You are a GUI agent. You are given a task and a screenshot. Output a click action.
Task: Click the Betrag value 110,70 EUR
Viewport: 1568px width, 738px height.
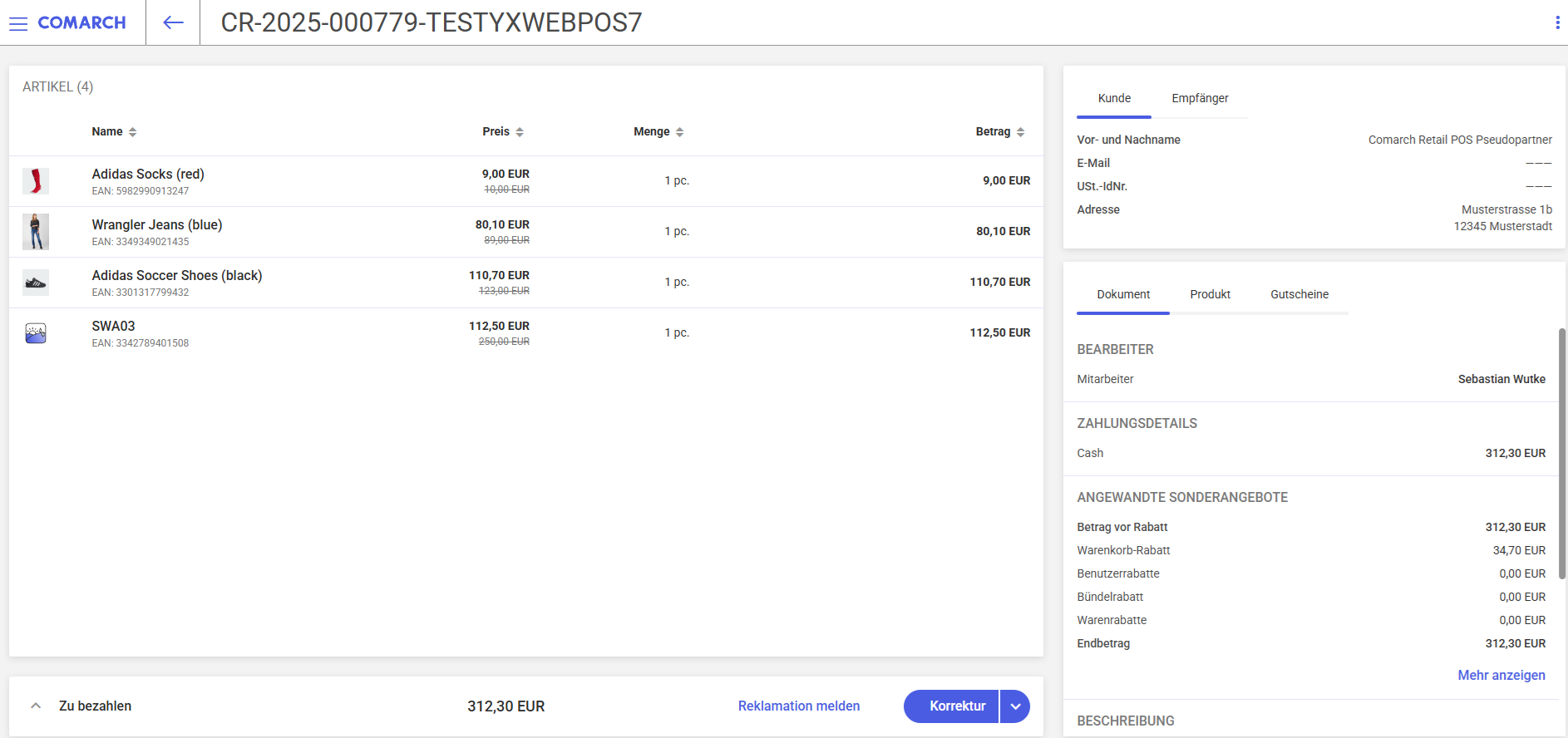click(999, 282)
